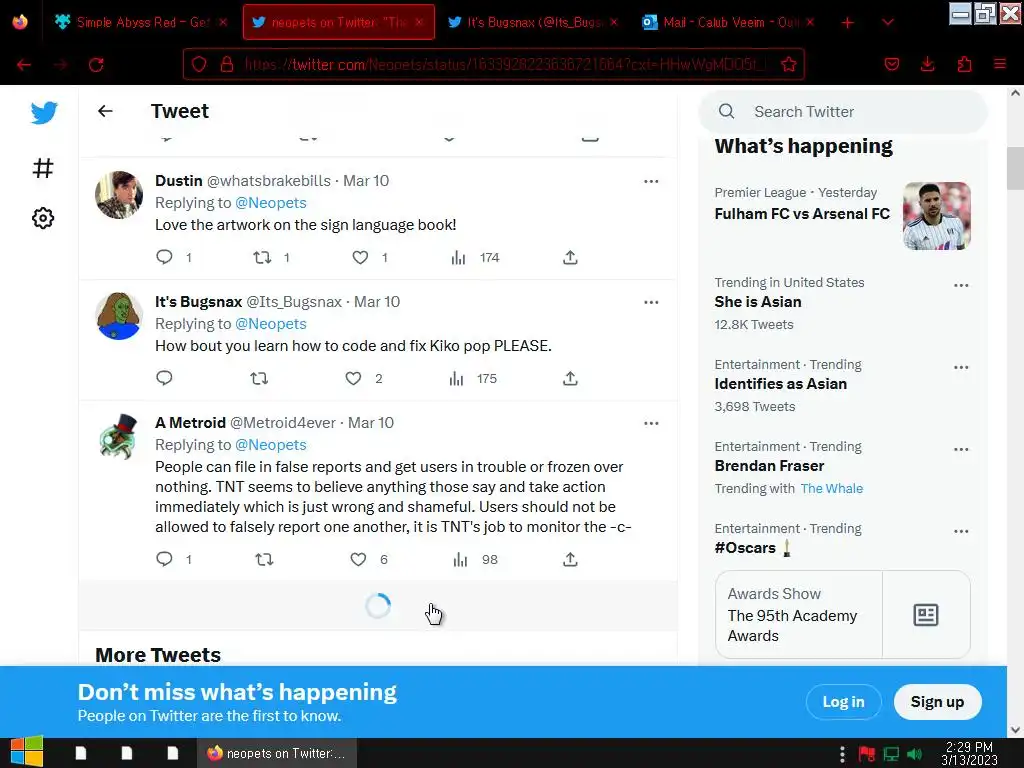Open the Windows Start button
1024x768 pixels.
click(x=26, y=752)
